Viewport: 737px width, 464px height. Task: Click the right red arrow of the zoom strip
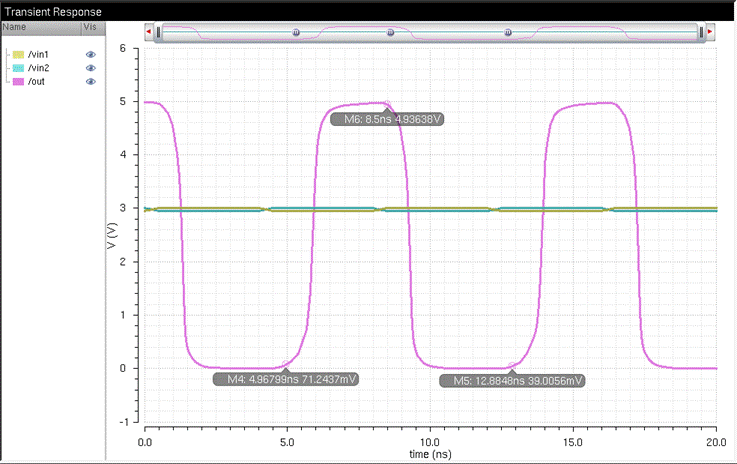tap(710, 31)
